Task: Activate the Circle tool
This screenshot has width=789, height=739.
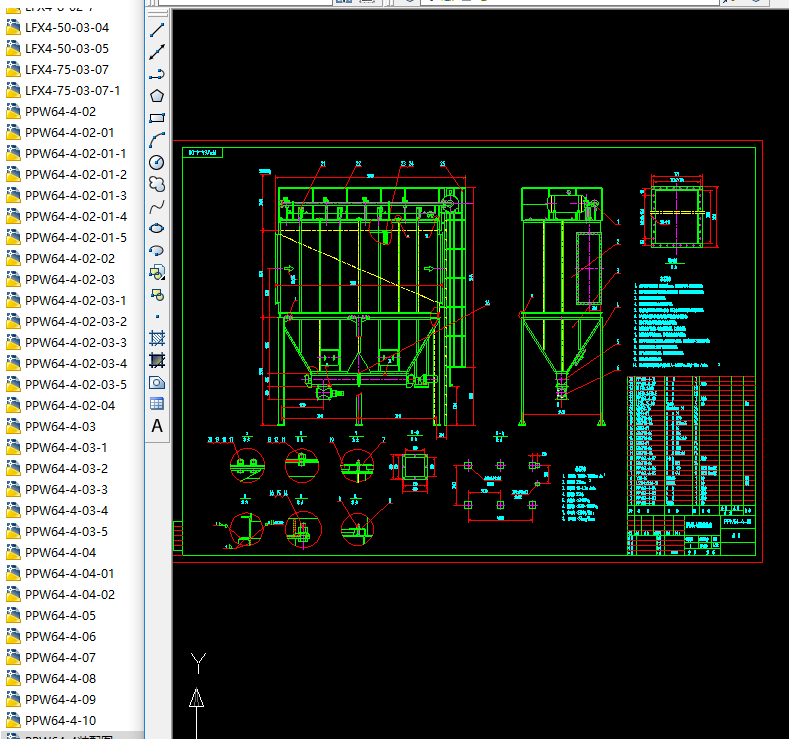Action: pyautogui.click(x=157, y=162)
